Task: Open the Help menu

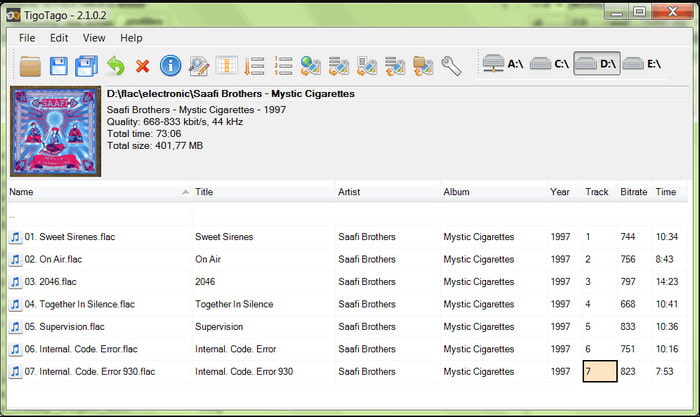Action: click(x=131, y=38)
